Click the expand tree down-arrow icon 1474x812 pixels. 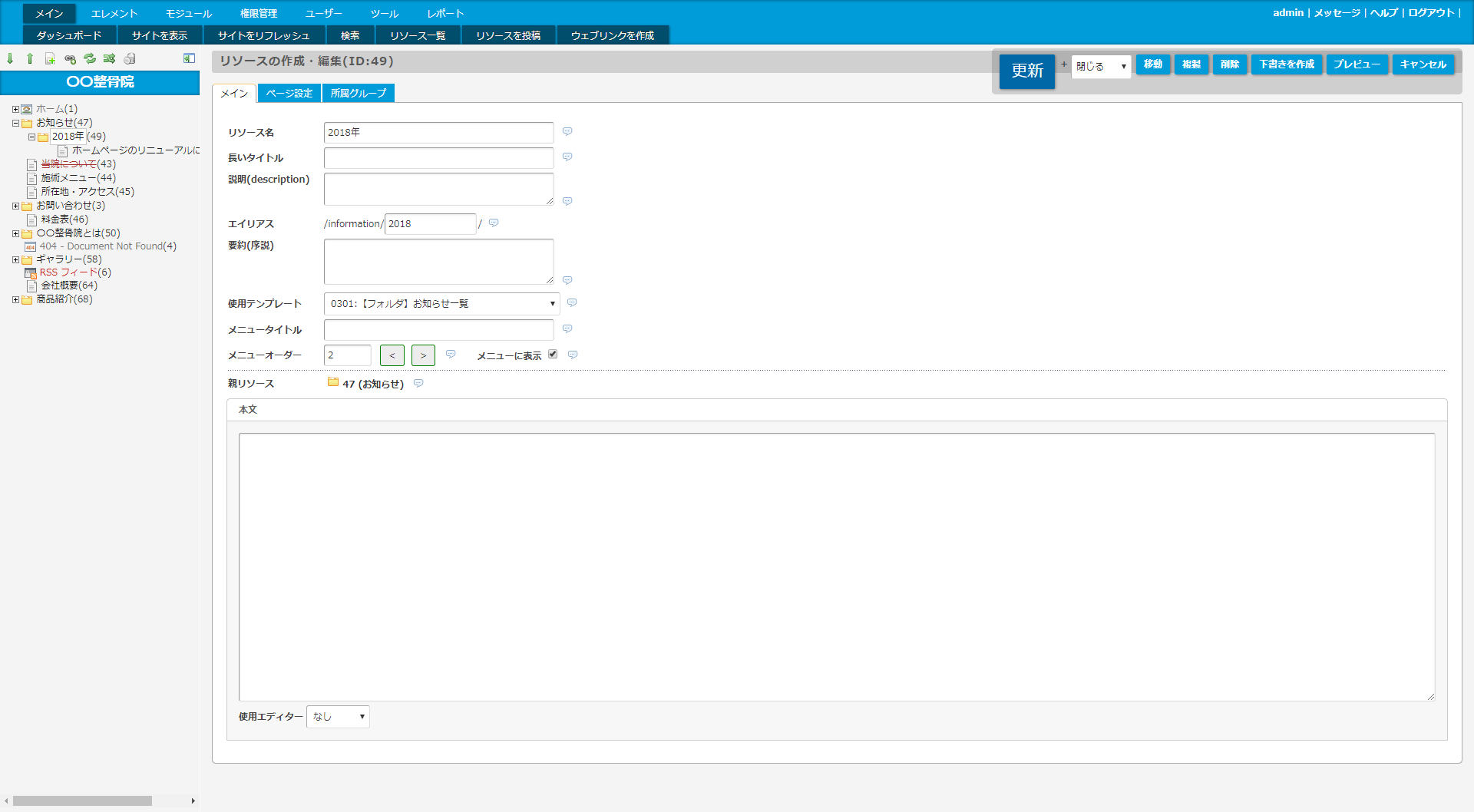pos(10,58)
